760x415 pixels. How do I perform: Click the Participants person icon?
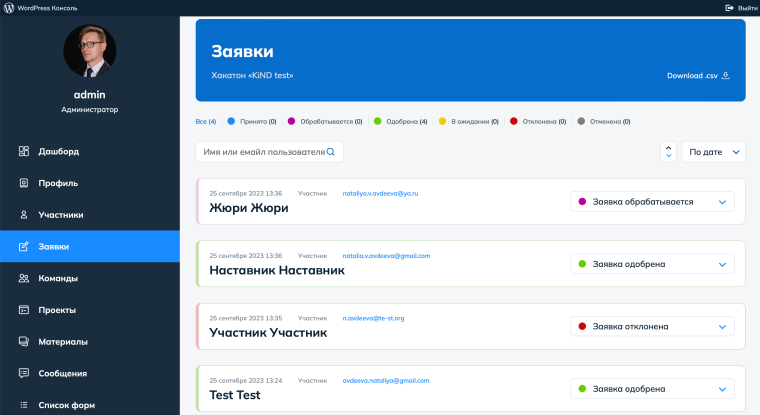click(x=24, y=215)
